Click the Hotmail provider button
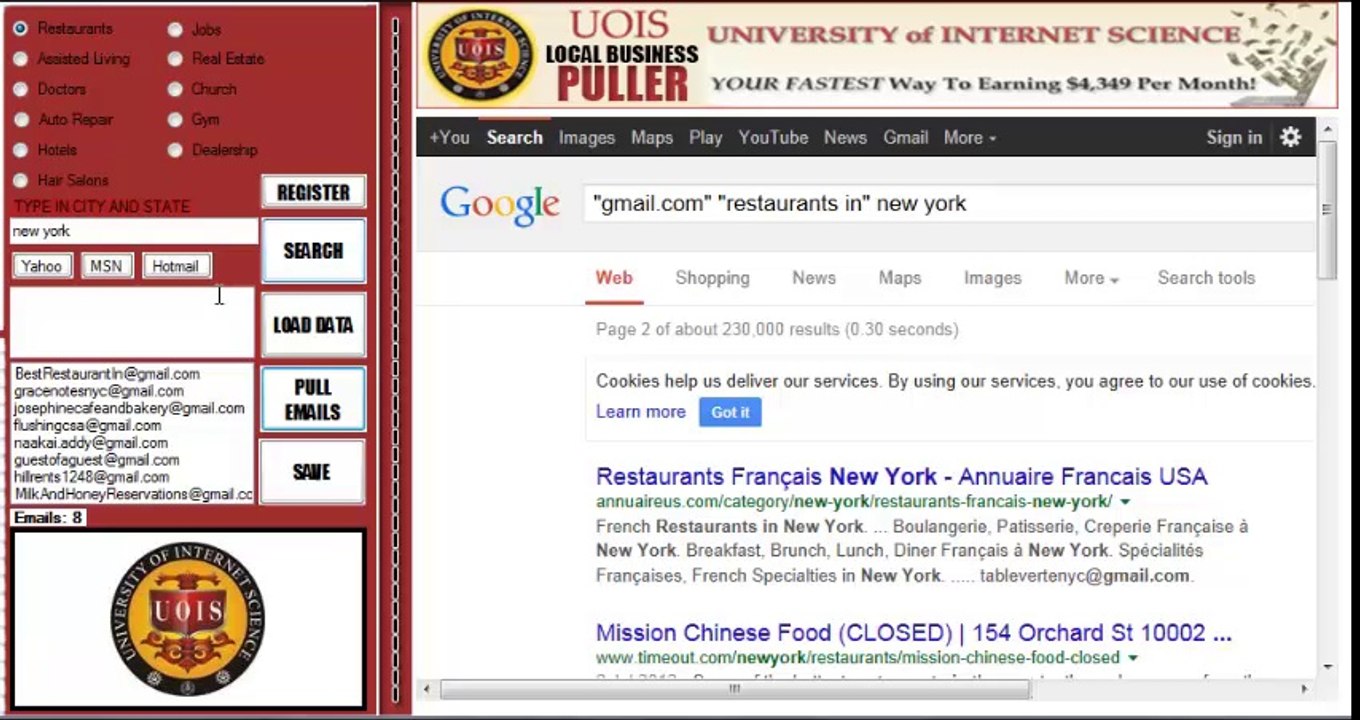 point(176,266)
